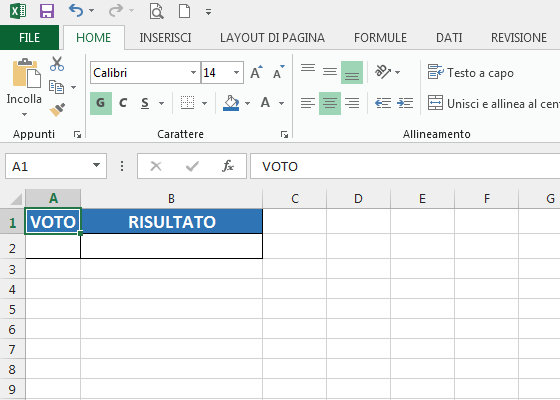Save the workbook with the floppy icon
The image size is (560, 400).
[47, 11]
